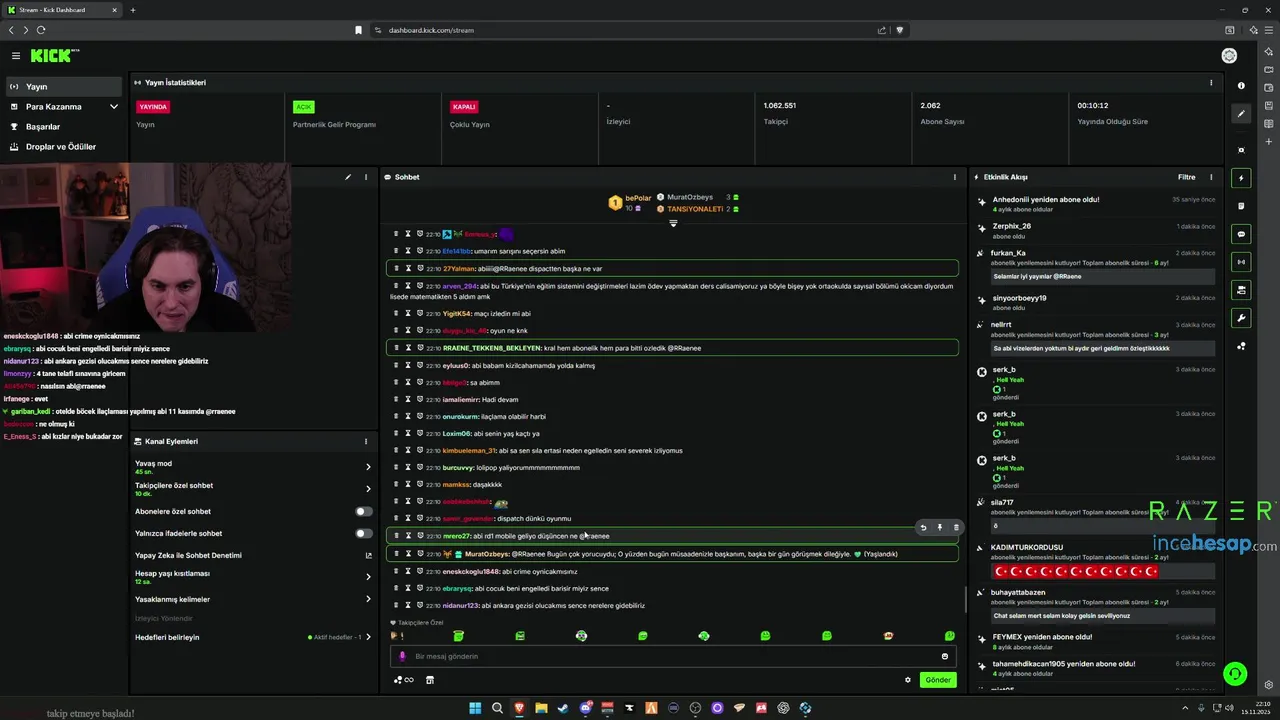The height and width of the screenshot is (720, 1280).
Task: Click the green support chat bubble button
Action: (1235, 674)
